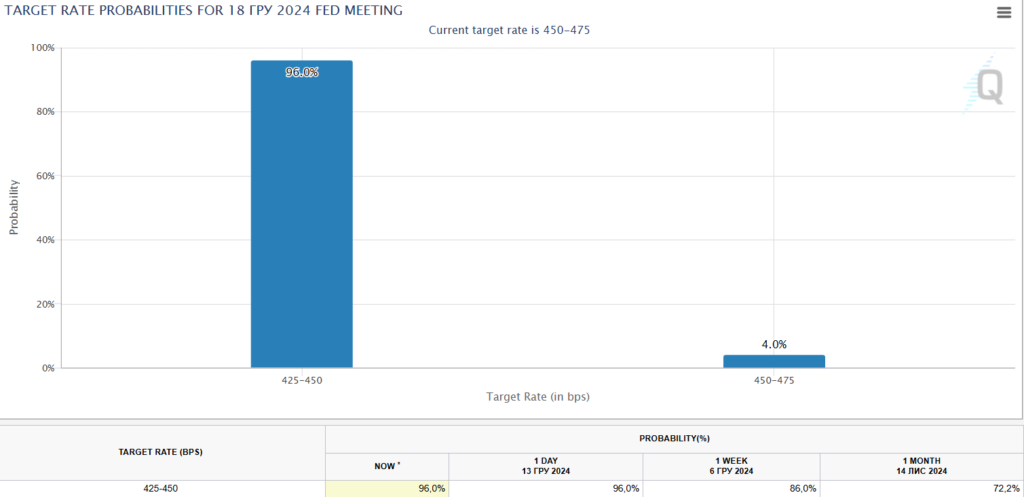The height and width of the screenshot is (497, 1024).
Task: Click the PROBABILITY(%) table header
Action: [x=674, y=438]
